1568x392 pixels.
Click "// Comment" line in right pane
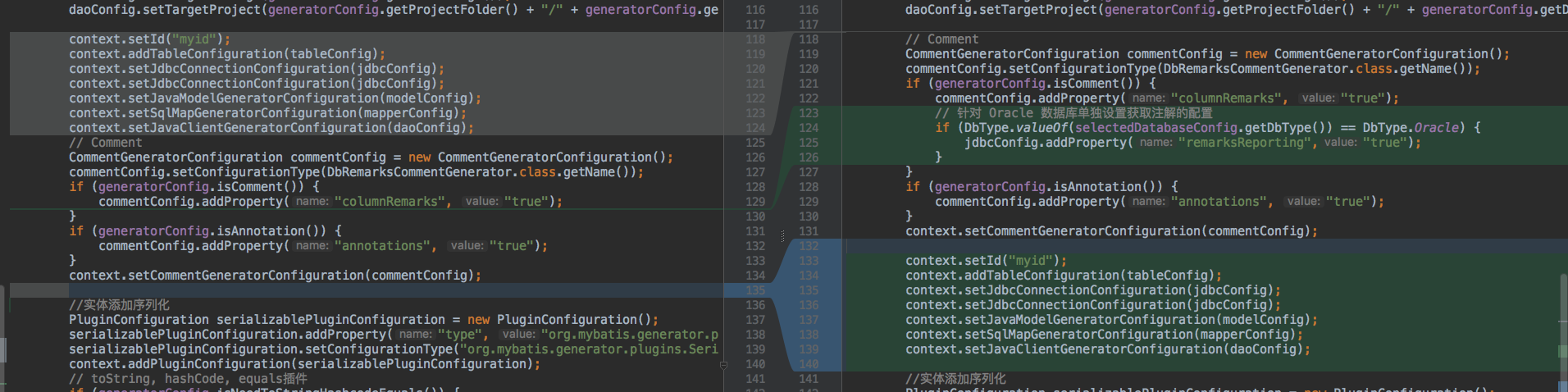(942, 39)
